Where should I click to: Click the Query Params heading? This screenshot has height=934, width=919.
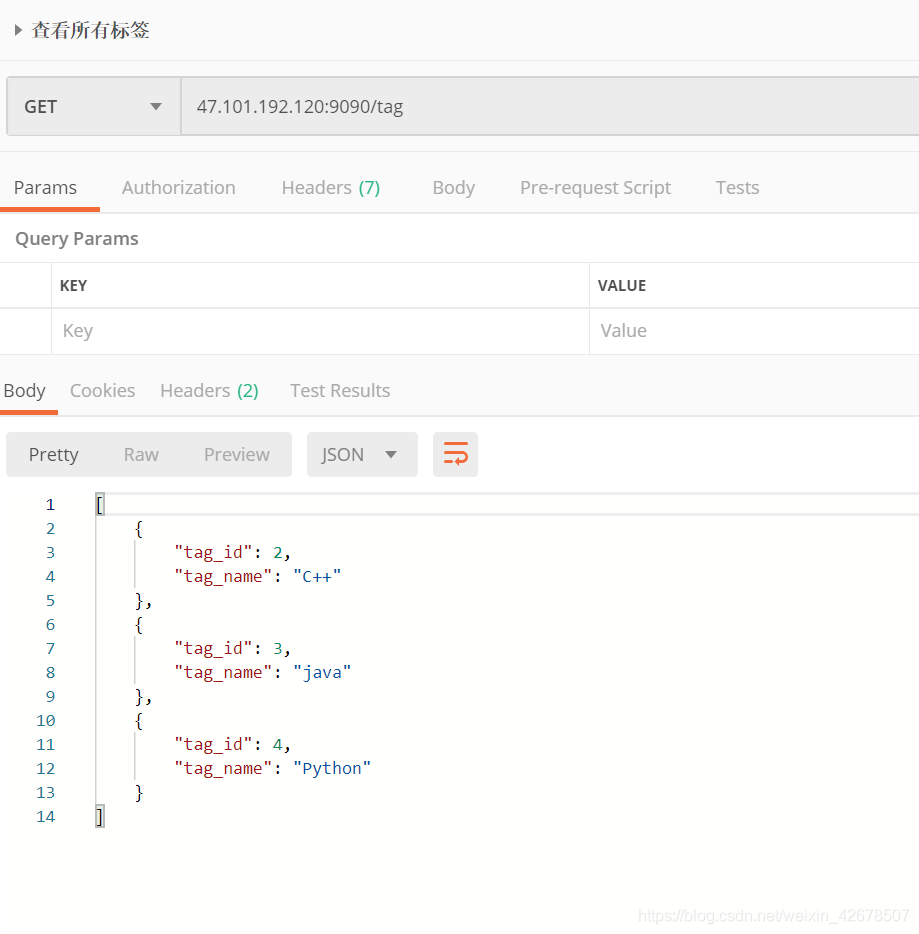coord(77,239)
